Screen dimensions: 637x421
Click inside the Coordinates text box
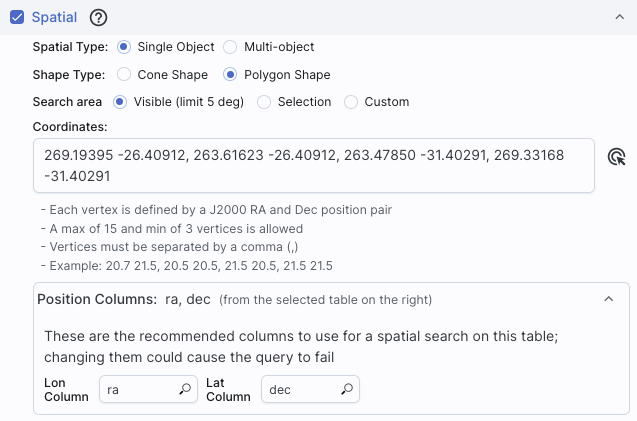point(314,165)
